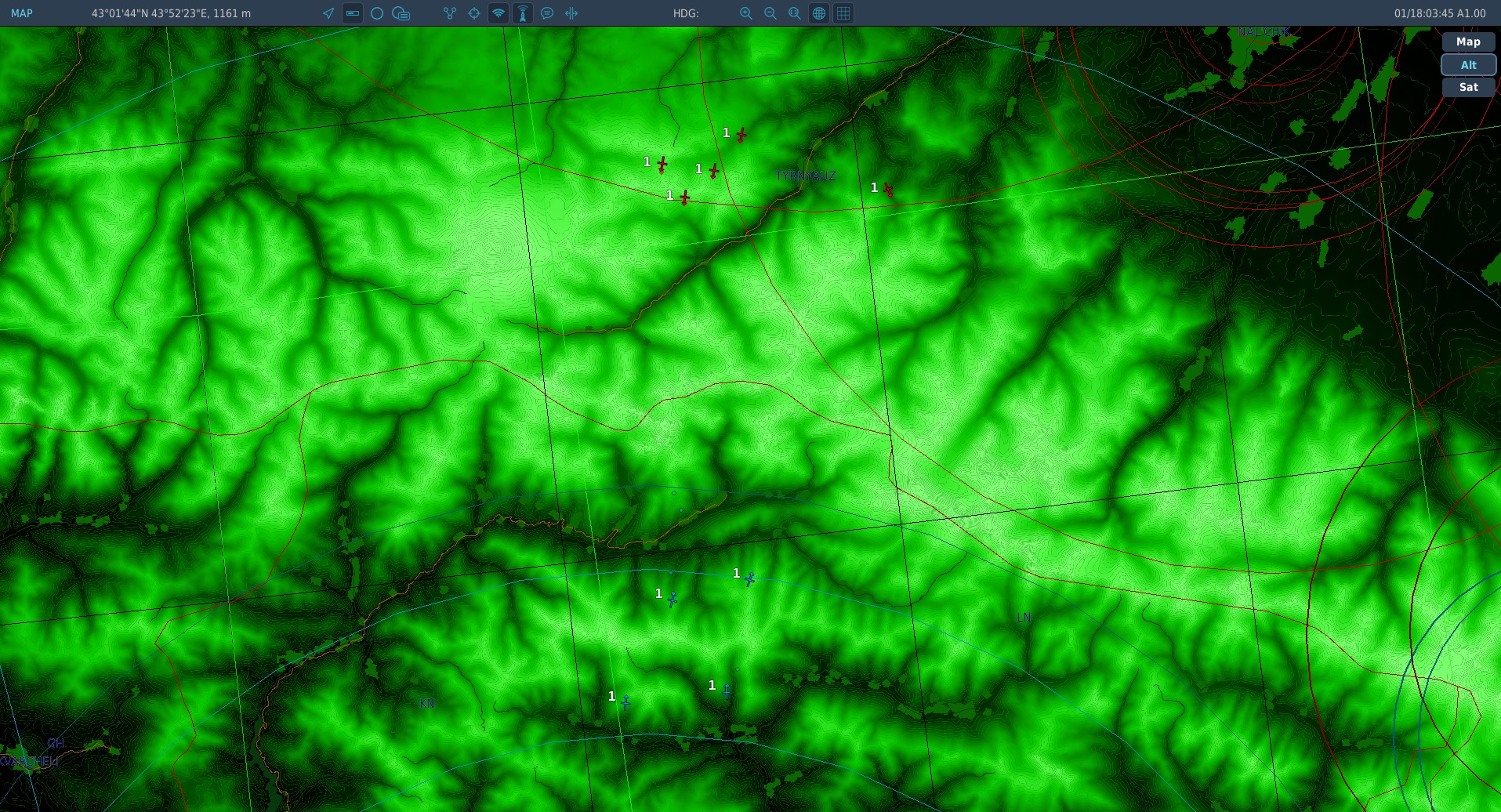Image resolution: width=1501 pixels, height=812 pixels.
Task: Zoom in with the plus magnifier
Action: pyautogui.click(x=746, y=13)
